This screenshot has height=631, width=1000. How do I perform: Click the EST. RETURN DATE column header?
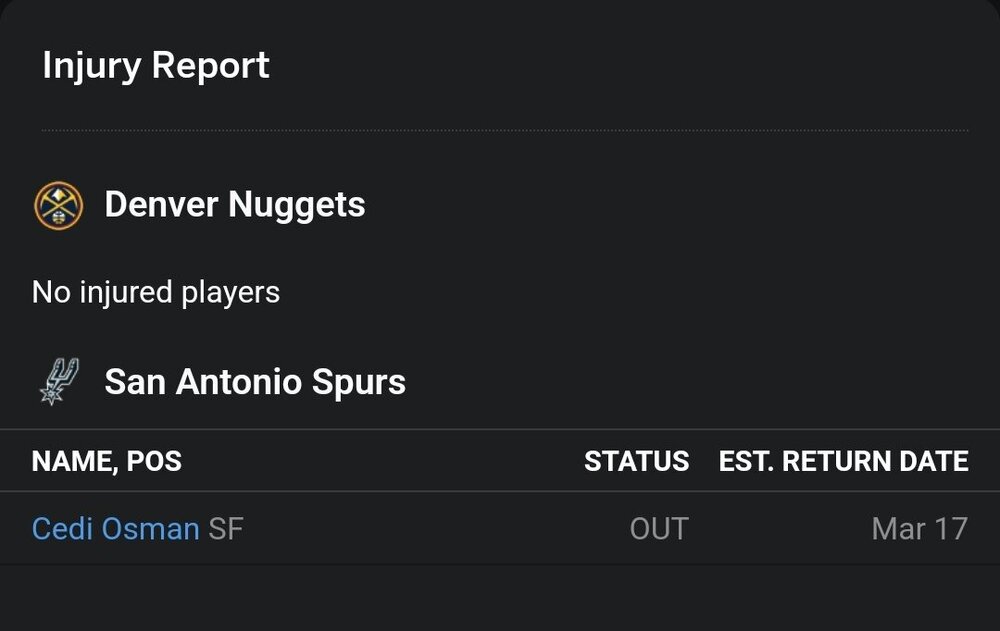pos(842,461)
